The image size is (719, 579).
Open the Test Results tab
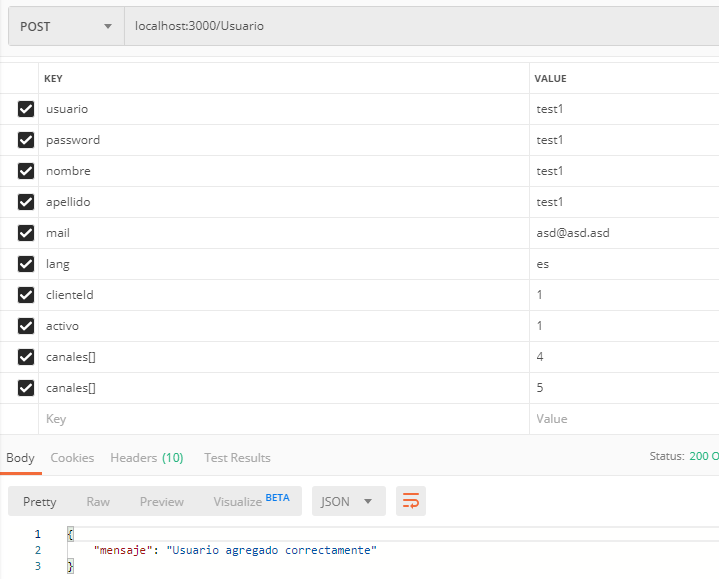(x=237, y=457)
